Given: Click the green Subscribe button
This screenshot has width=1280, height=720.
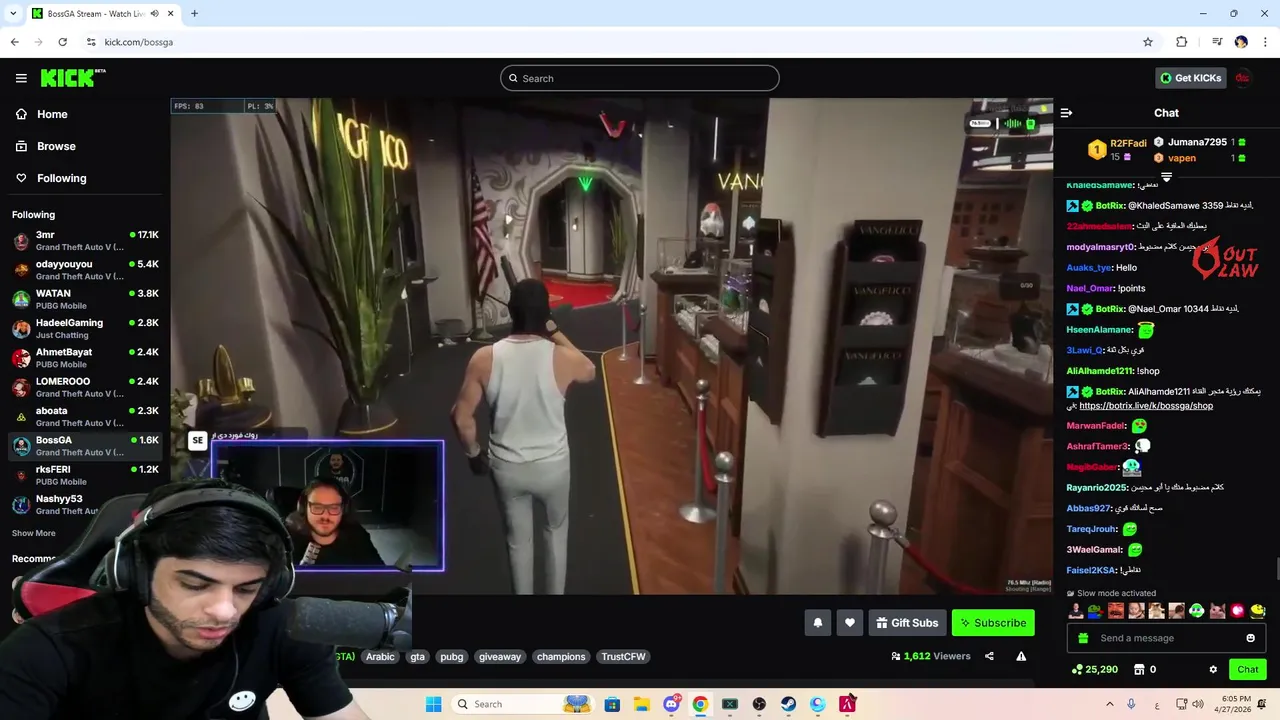Looking at the screenshot, I should (x=993, y=623).
